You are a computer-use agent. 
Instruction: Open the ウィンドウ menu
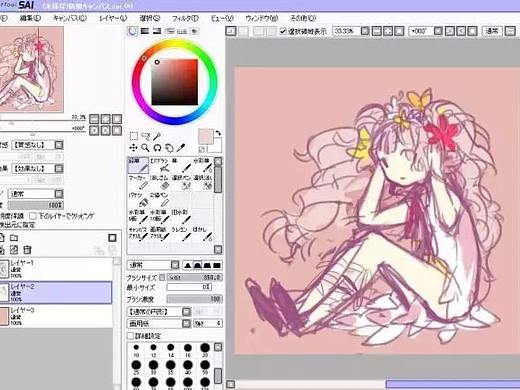click(262, 18)
